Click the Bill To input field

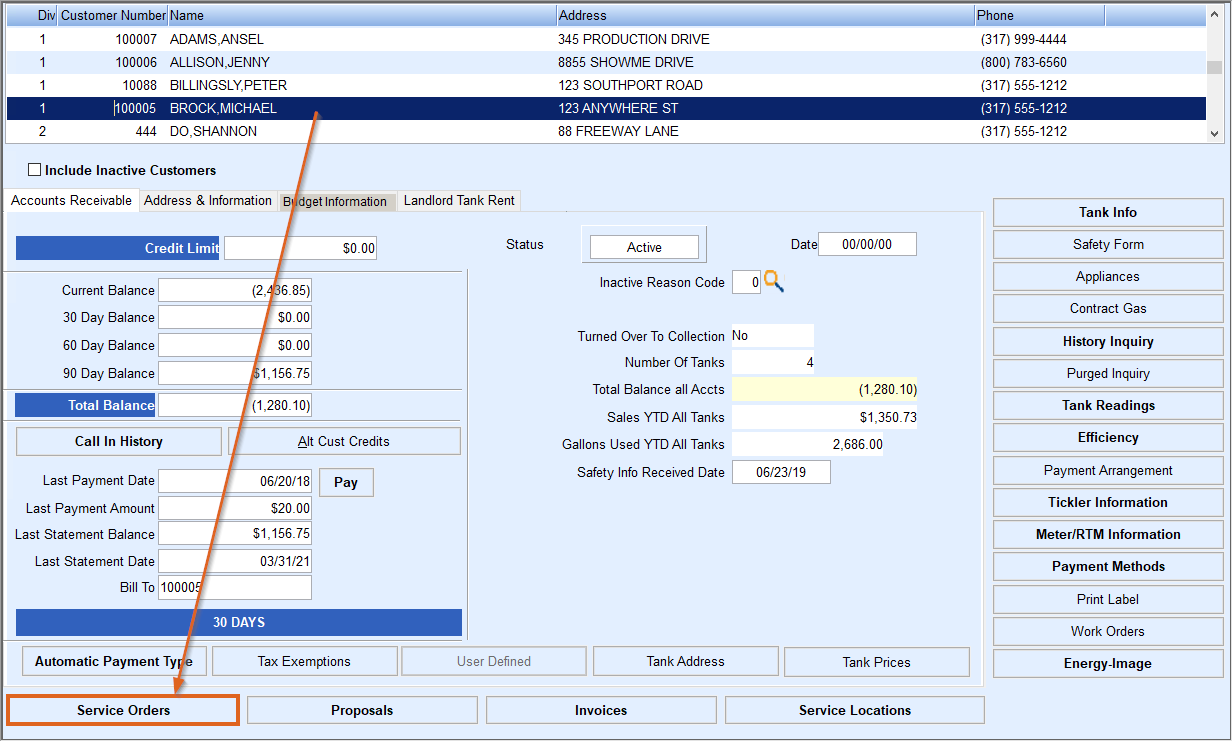[x=235, y=587]
